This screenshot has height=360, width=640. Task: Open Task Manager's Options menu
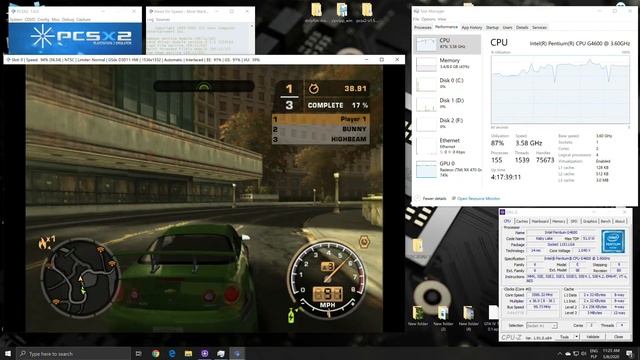click(428, 19)
